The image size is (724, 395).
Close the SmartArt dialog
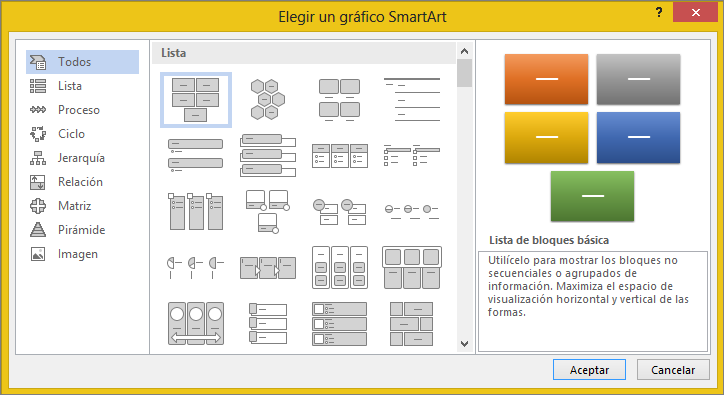point(695,12)
